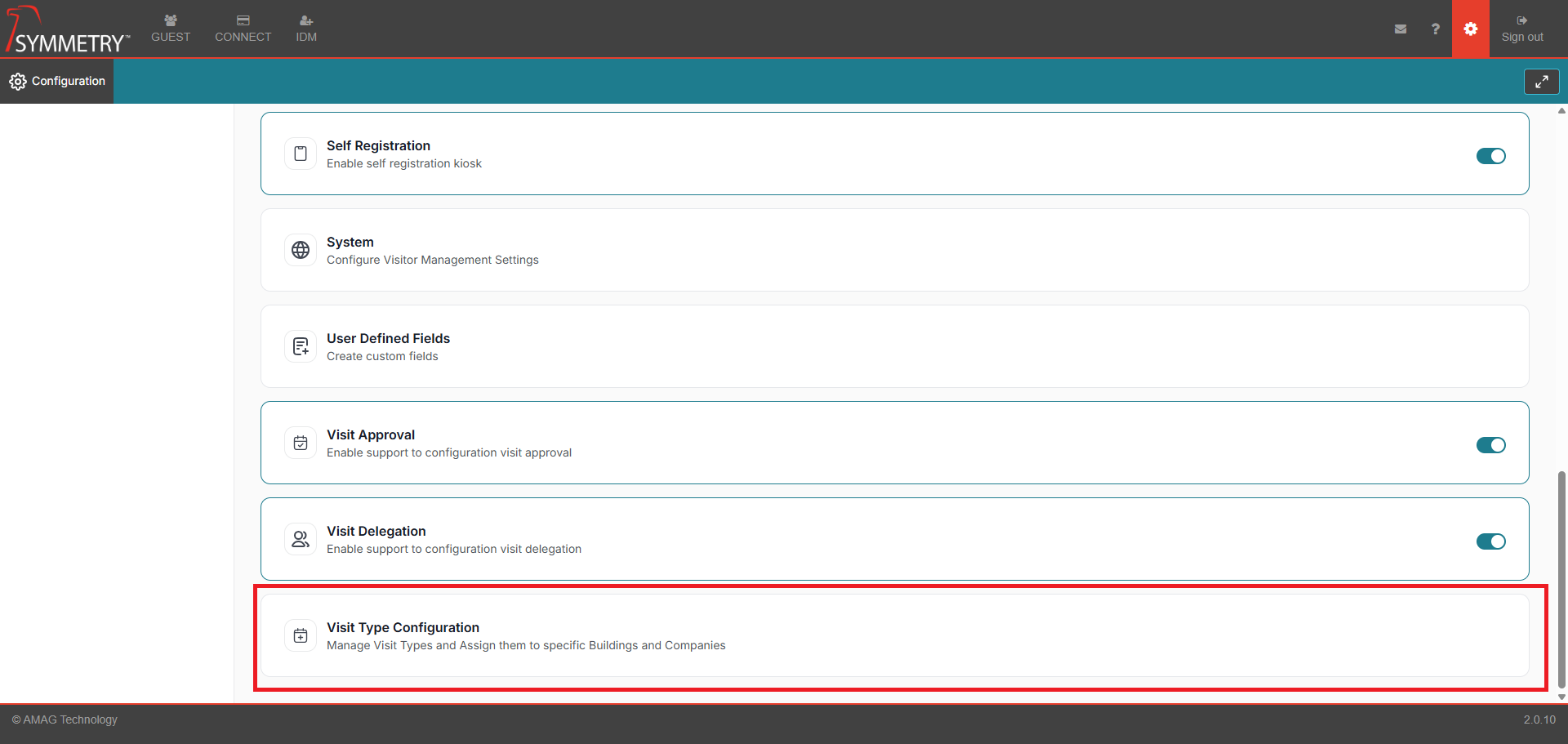Click the Visit Delegation people icon

pyautogui.click(x=301, y=539)
